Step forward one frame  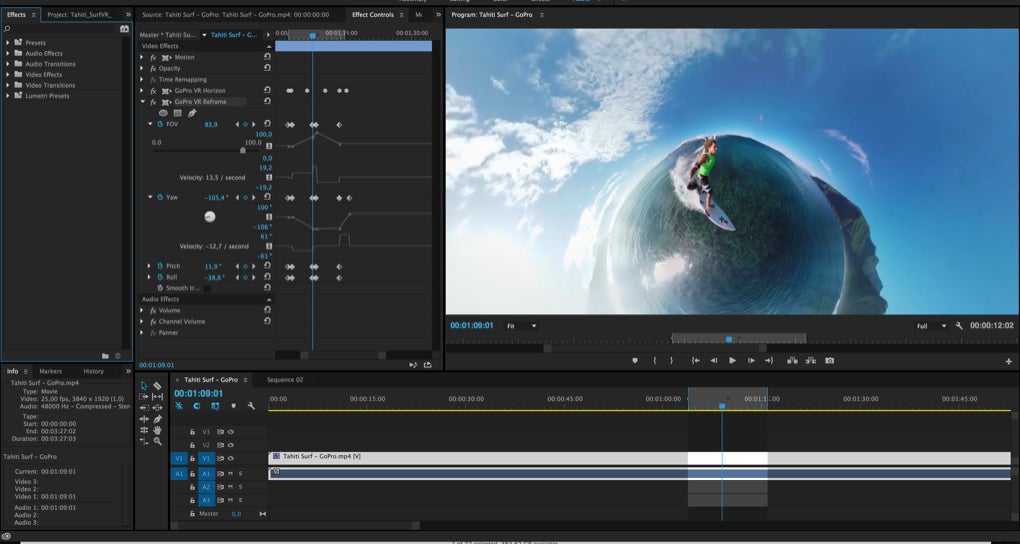coord(751,360)
